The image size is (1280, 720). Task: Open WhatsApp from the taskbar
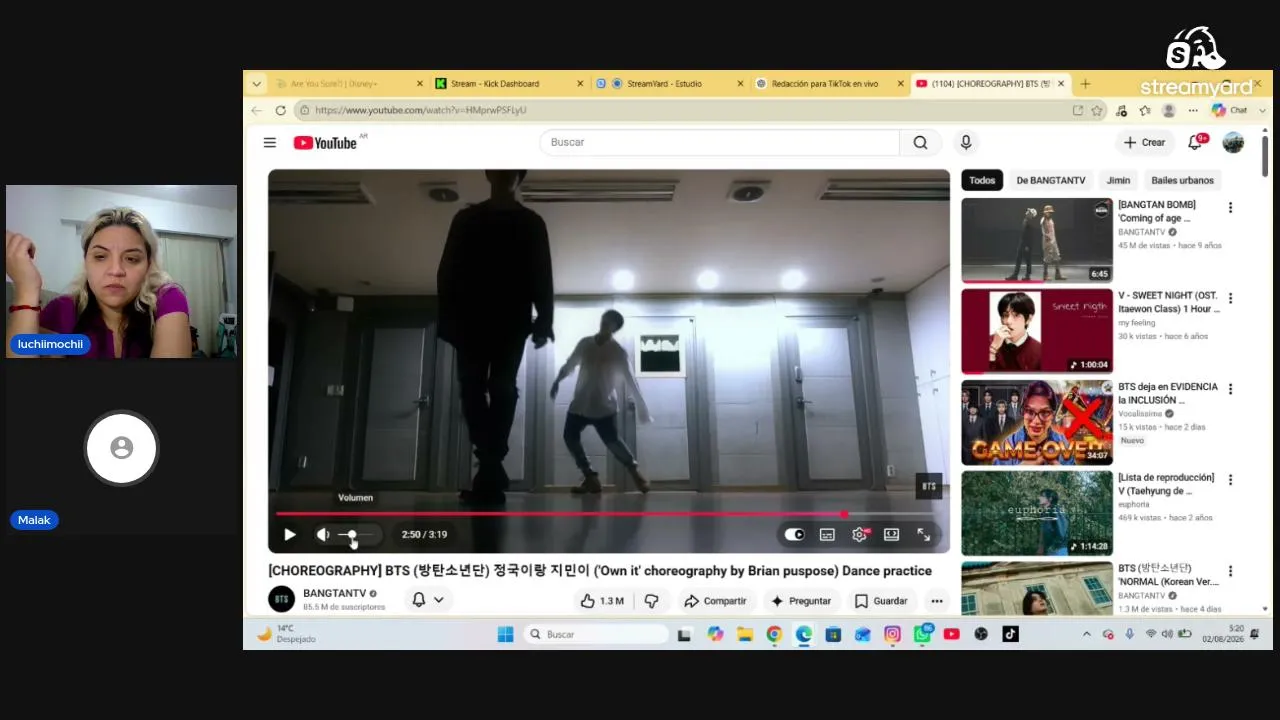(x=922, y=634)
